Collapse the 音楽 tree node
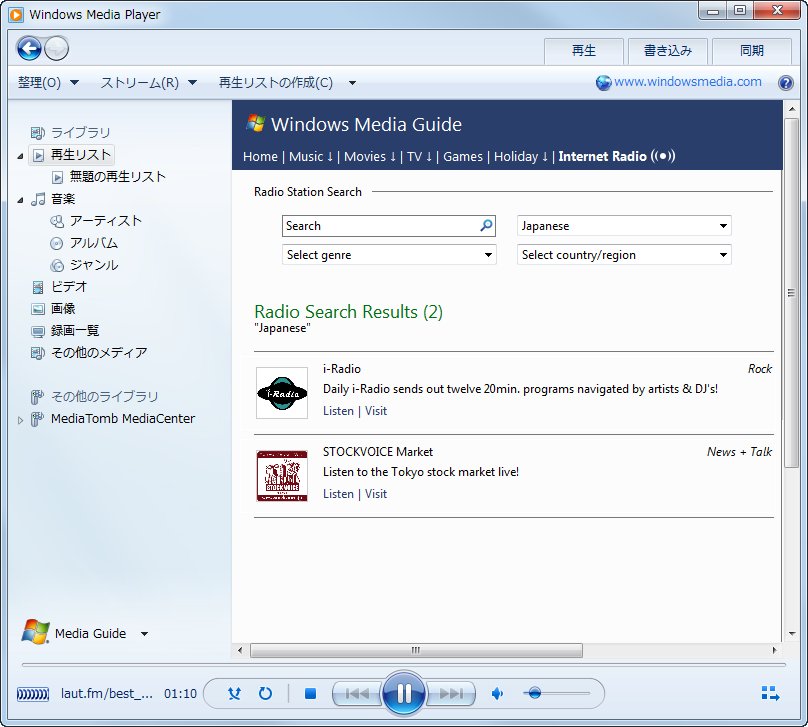808x727 pixels. click(x=20, y=200)
